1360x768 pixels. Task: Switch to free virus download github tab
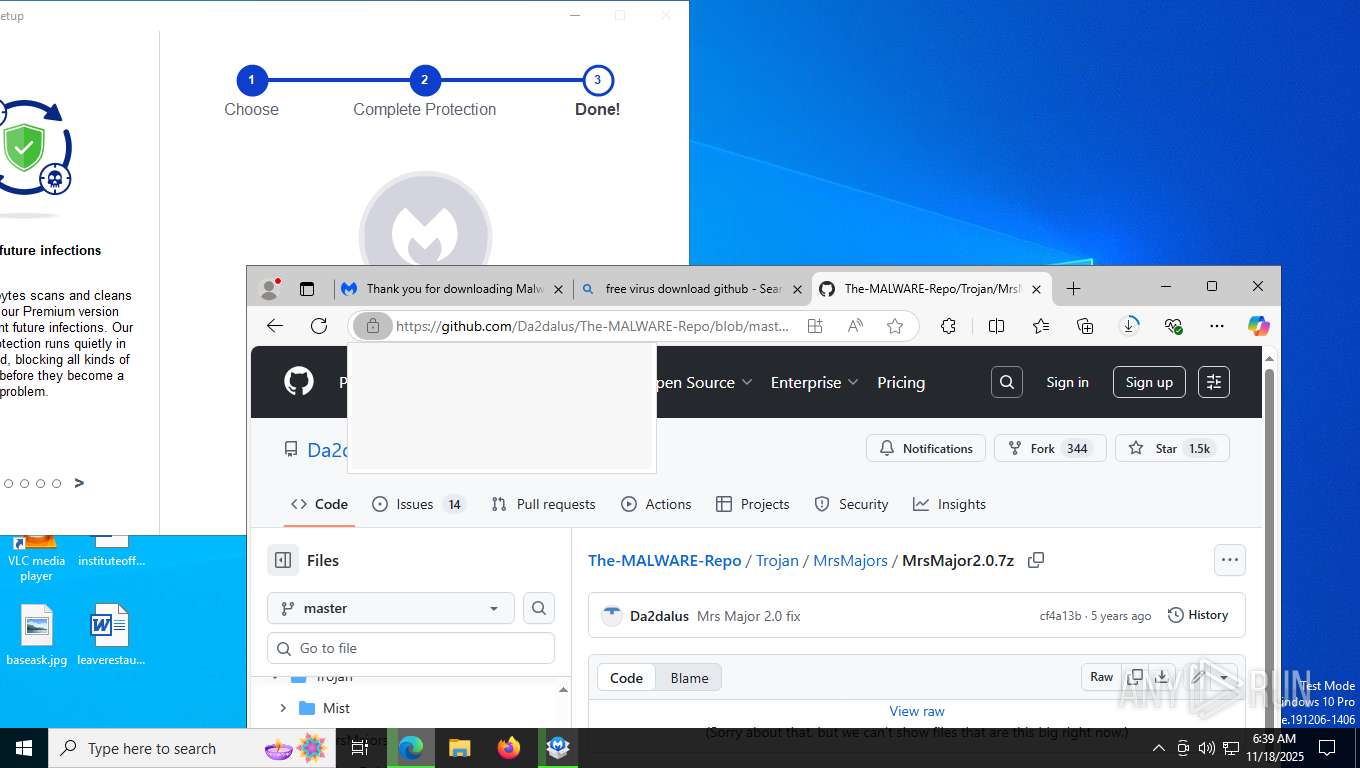tap(693, 289)
